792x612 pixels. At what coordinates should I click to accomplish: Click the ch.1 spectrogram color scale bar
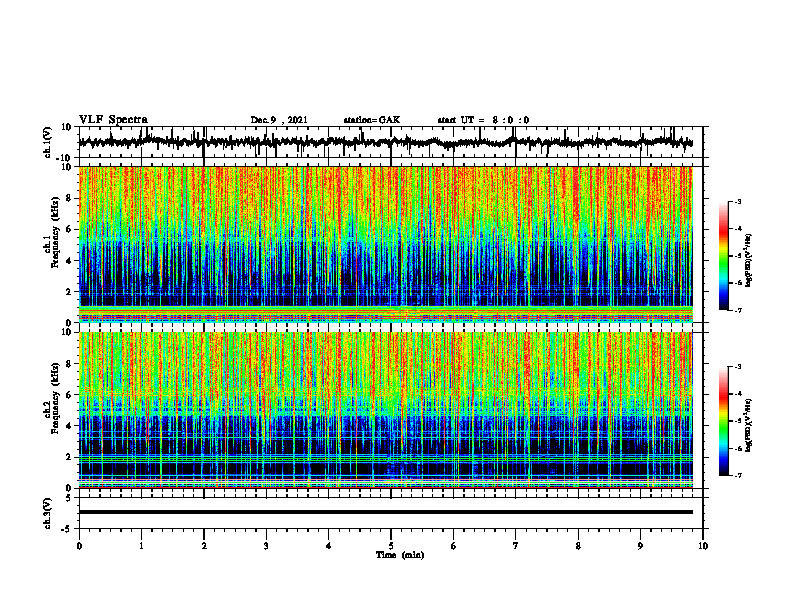coord(723,256)
